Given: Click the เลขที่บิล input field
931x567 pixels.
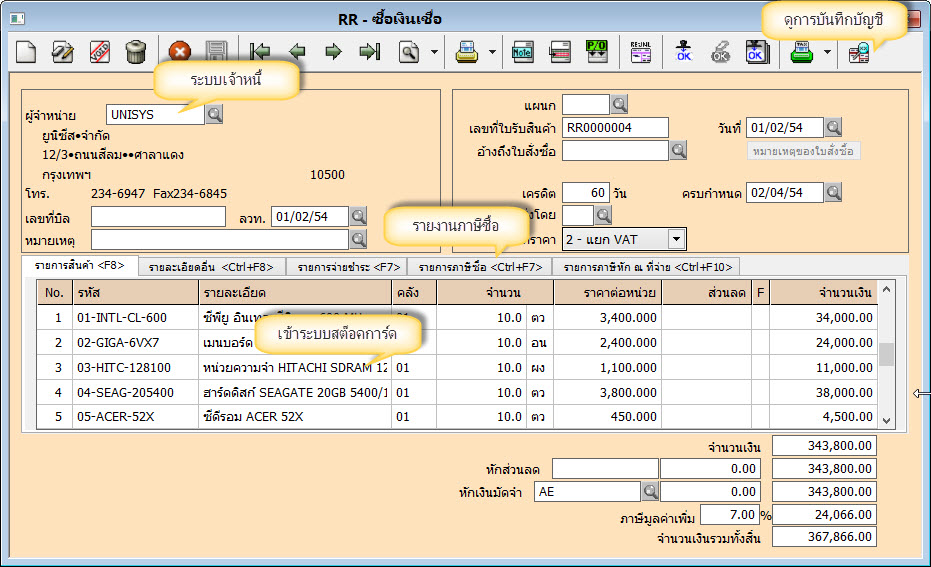Looking at the screenshot, I should (159, 217).
